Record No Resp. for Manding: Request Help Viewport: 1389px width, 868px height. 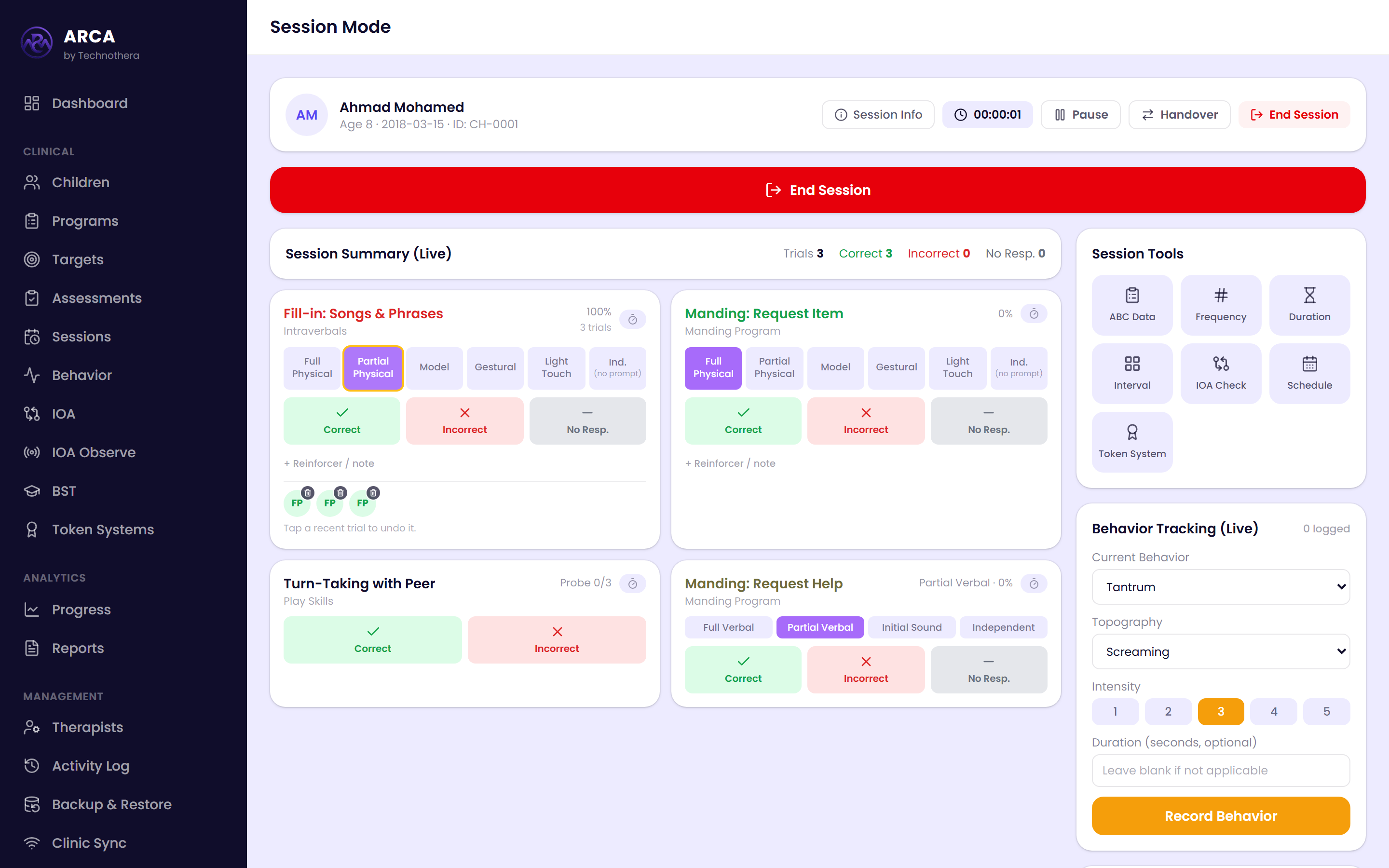988,670
